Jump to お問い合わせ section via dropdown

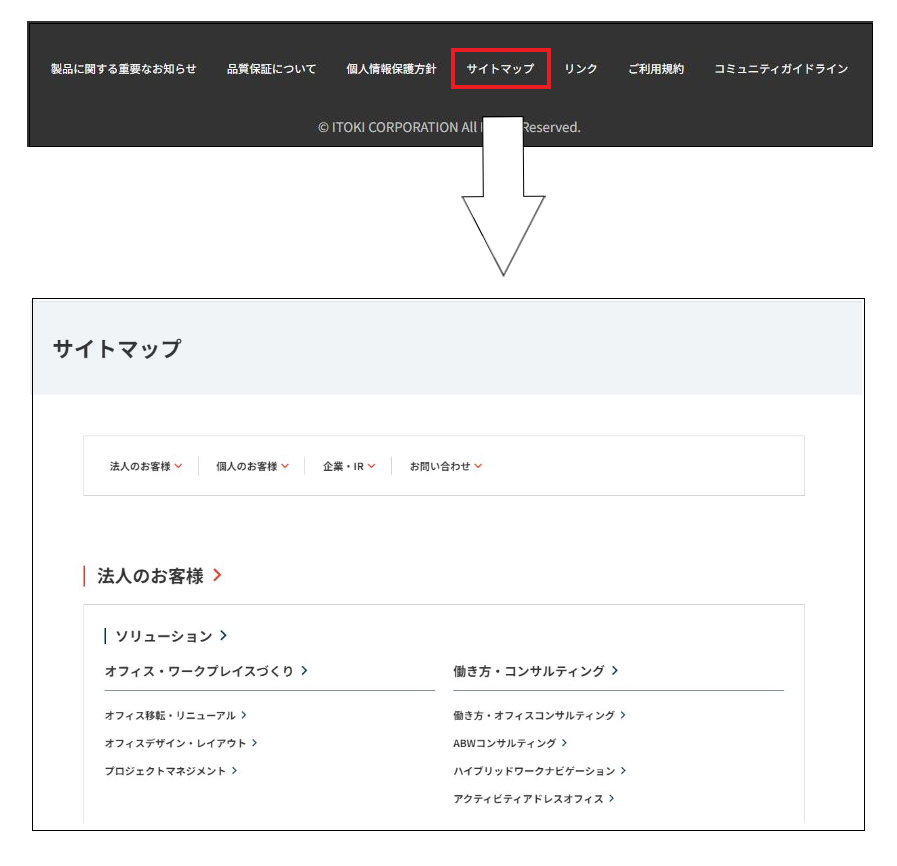445,466
